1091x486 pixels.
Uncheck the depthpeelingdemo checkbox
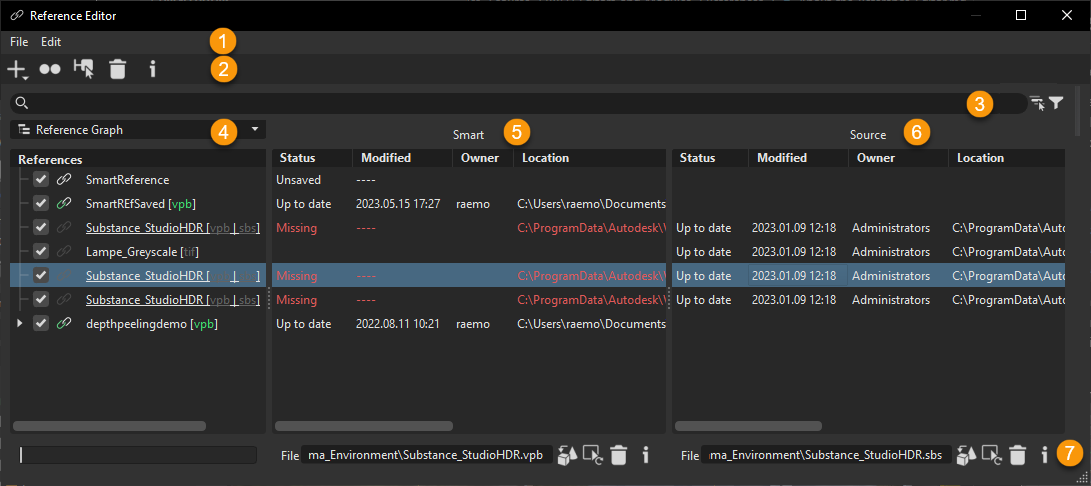click(41, 324)
